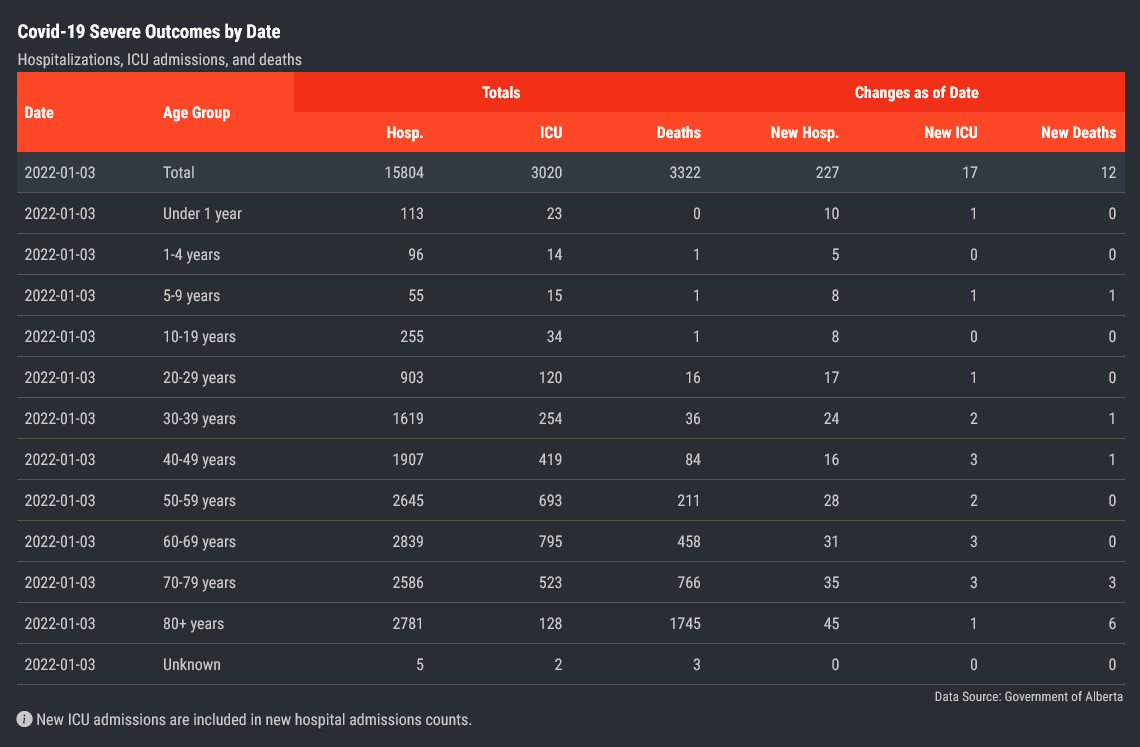1140x747 pixels.
Task: Select deaths value 1745 in 80+ years row
Action: [685, 623]
